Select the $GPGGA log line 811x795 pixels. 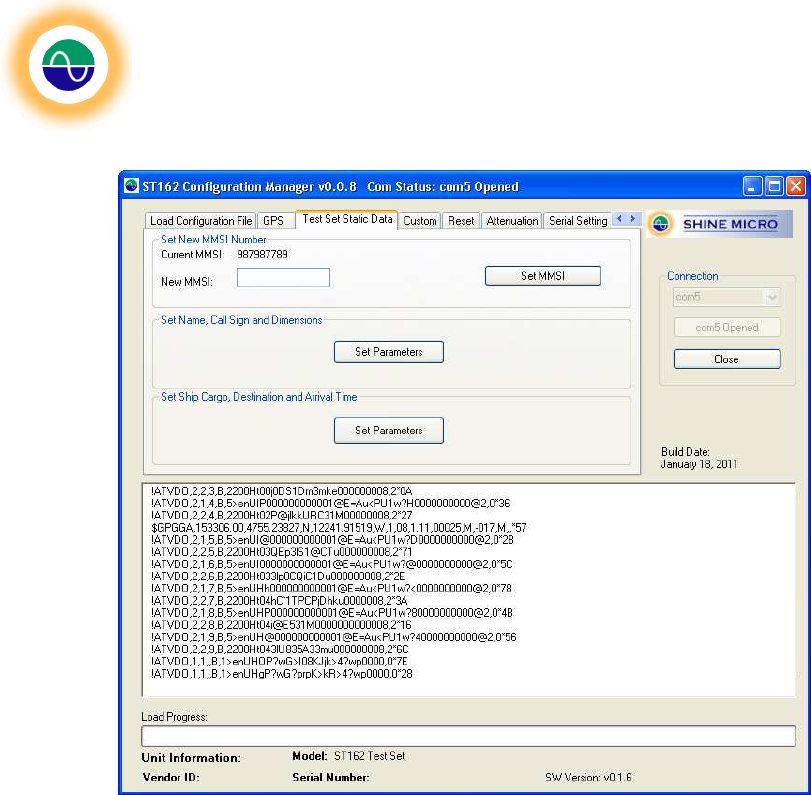click(x=339, y=528)
